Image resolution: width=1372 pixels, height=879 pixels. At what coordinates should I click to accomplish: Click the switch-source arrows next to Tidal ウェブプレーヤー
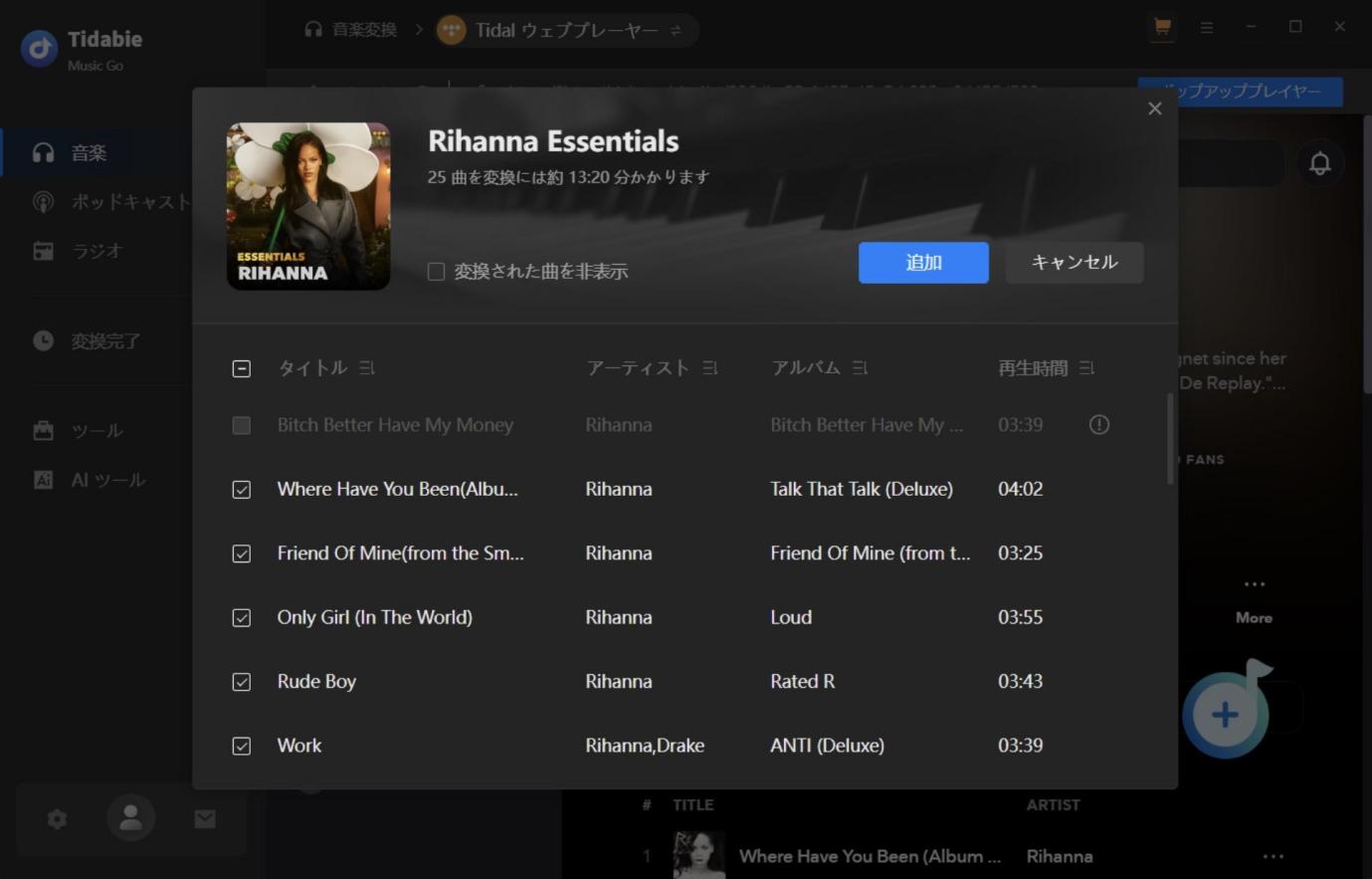(x=676, y=30)
